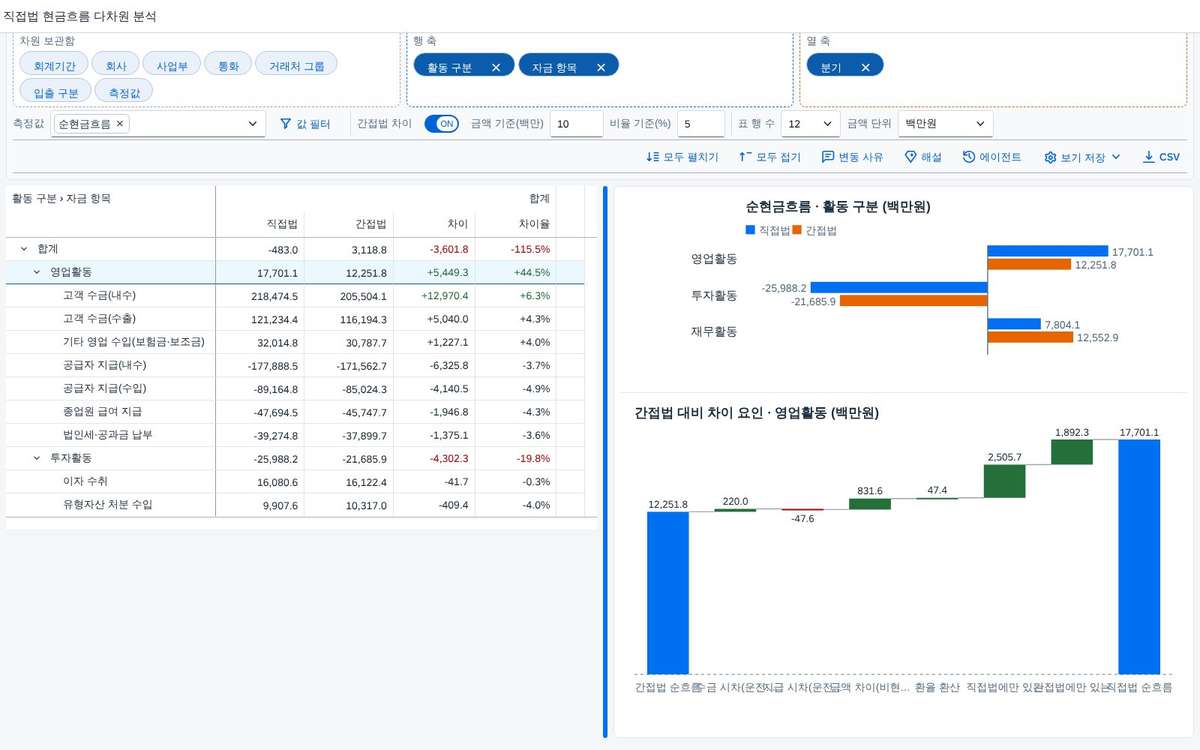Click the 유형자산 처분 수입 row label
This screenshot has height=750, width=1200.
coord(107,505)
